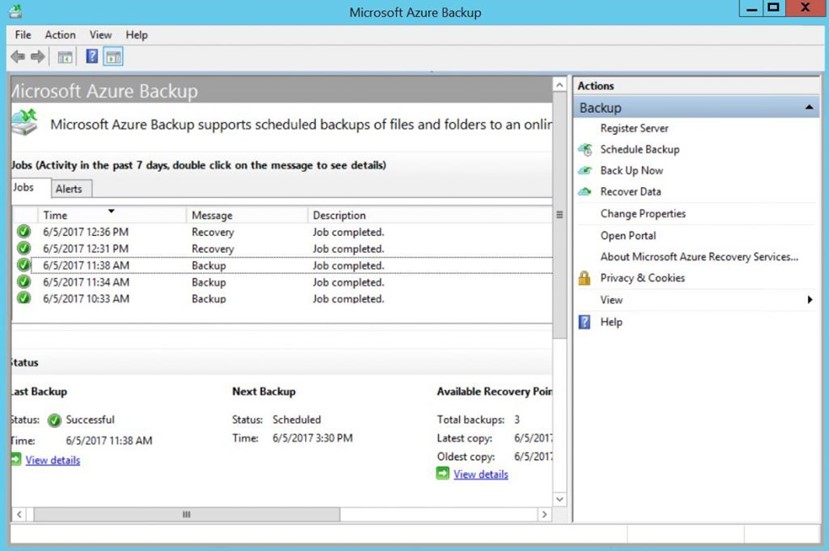Click the Show/Hide Console Tree toolbar icon
The height and width of the screenshot is (551, 829).
(x=65, y=57)
